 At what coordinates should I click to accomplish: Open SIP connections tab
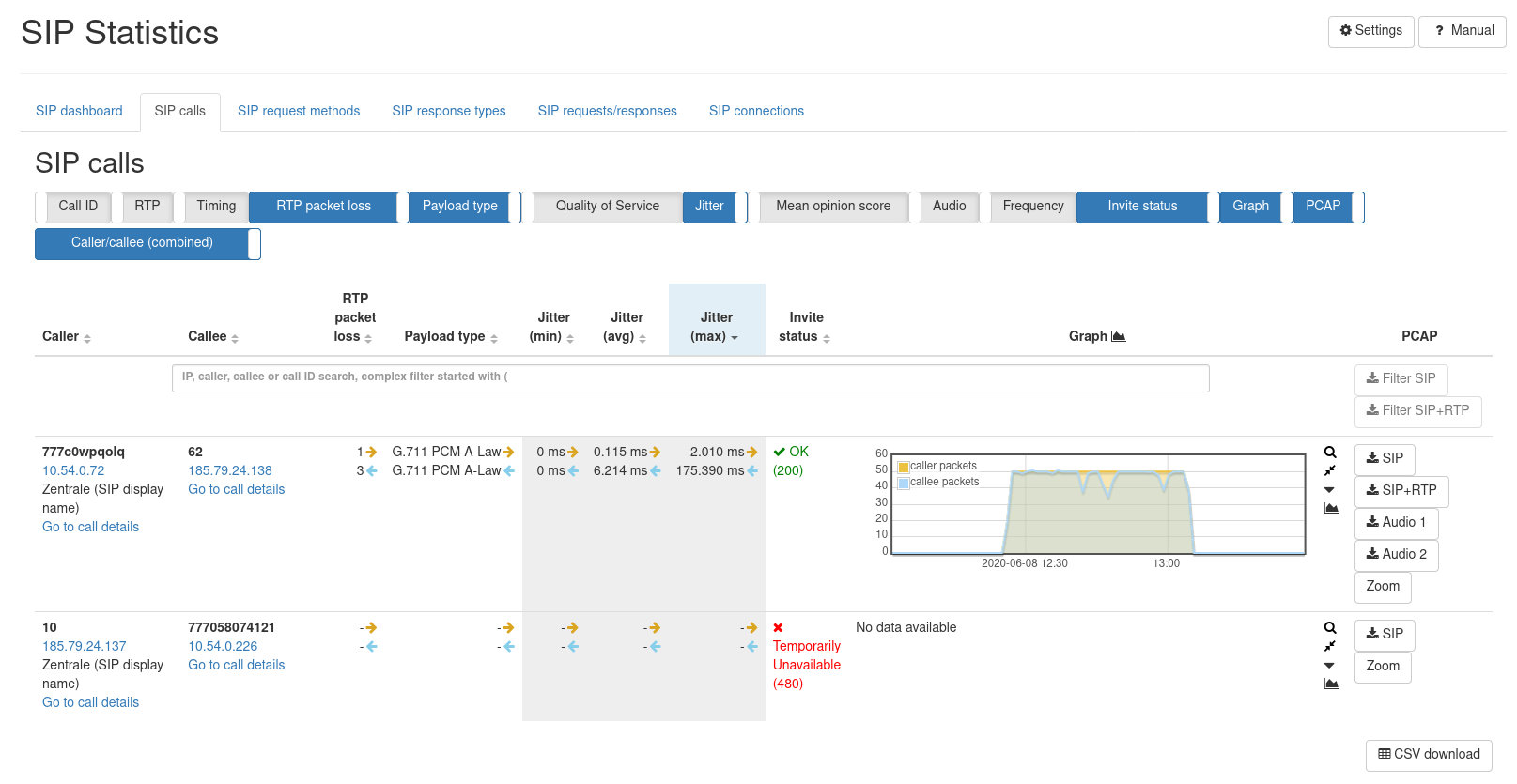[x=756, y=111]
